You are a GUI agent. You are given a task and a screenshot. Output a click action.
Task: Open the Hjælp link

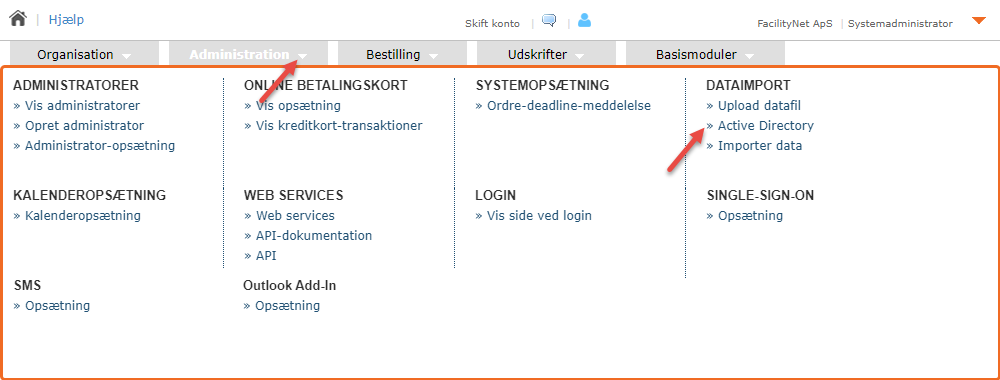click(x=66, y=20)
